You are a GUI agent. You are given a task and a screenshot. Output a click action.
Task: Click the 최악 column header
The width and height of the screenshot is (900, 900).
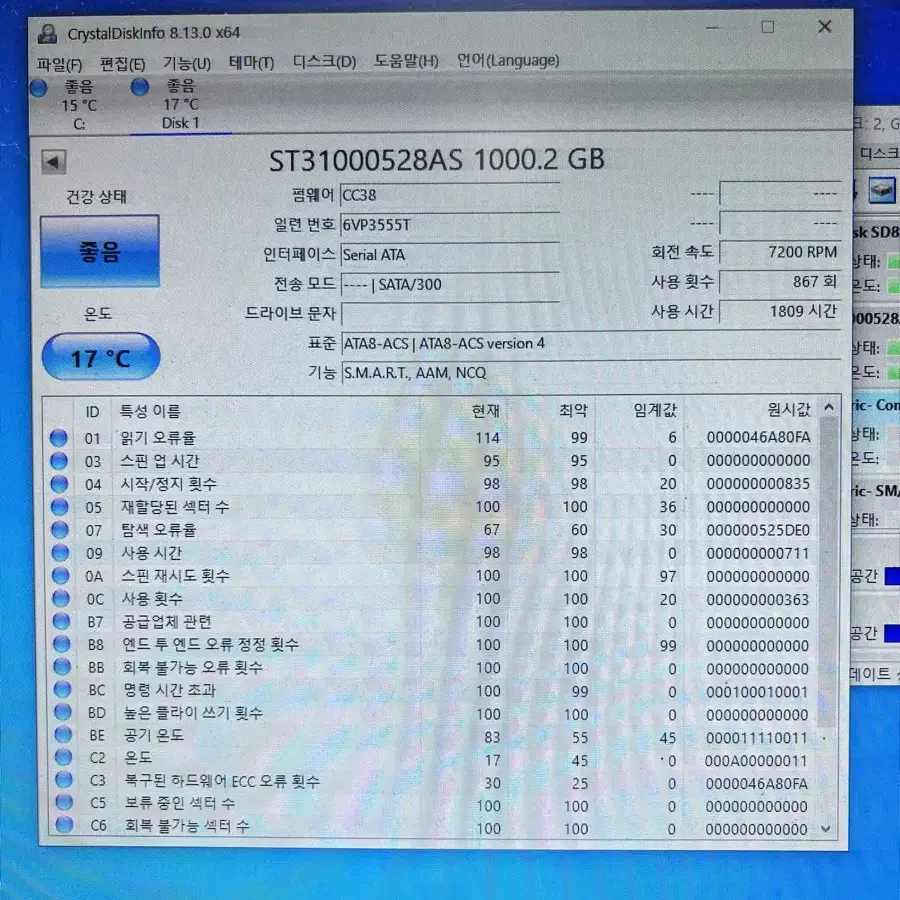573,410
